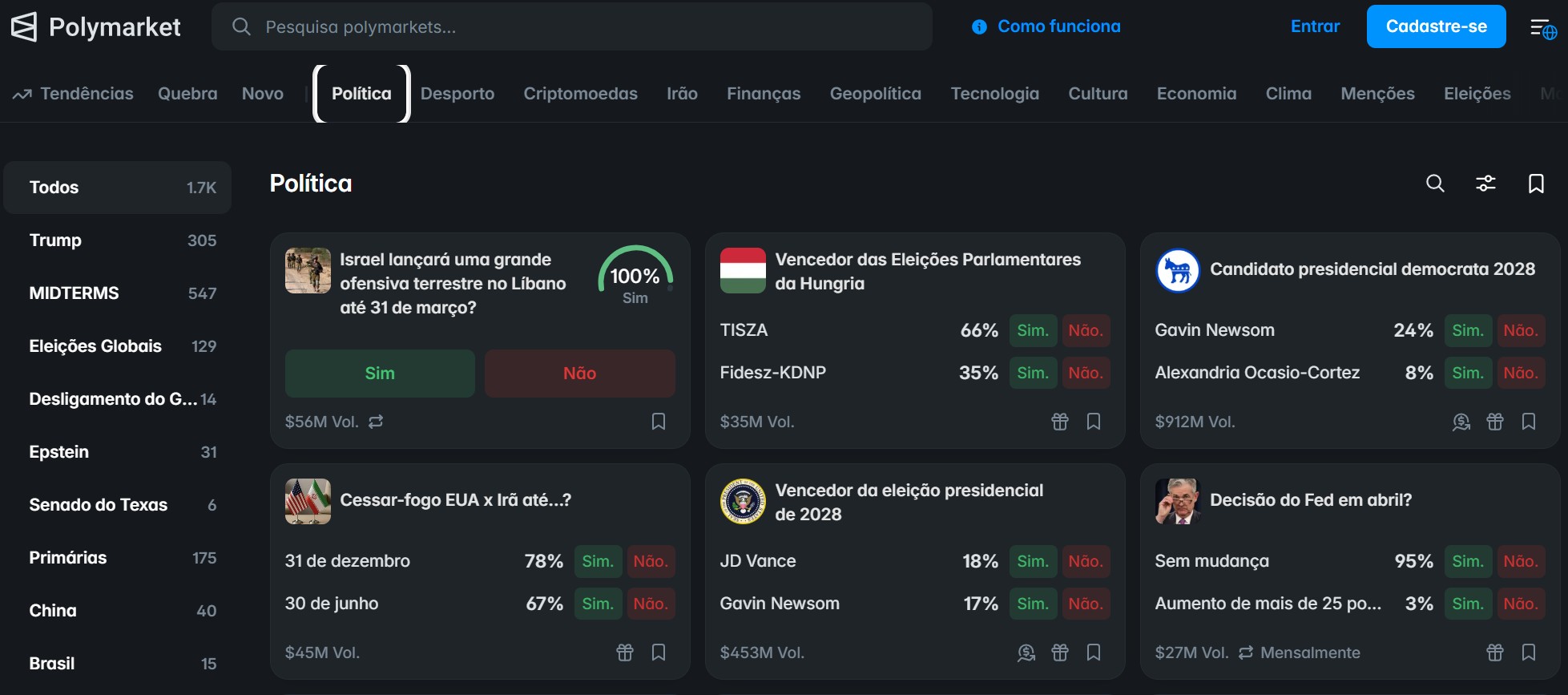
Task: Bookmark the Política category list
Action: coord(1537,184)
